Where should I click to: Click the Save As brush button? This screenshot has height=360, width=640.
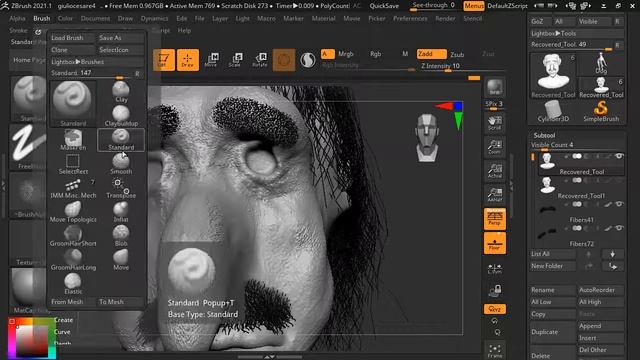120,38
